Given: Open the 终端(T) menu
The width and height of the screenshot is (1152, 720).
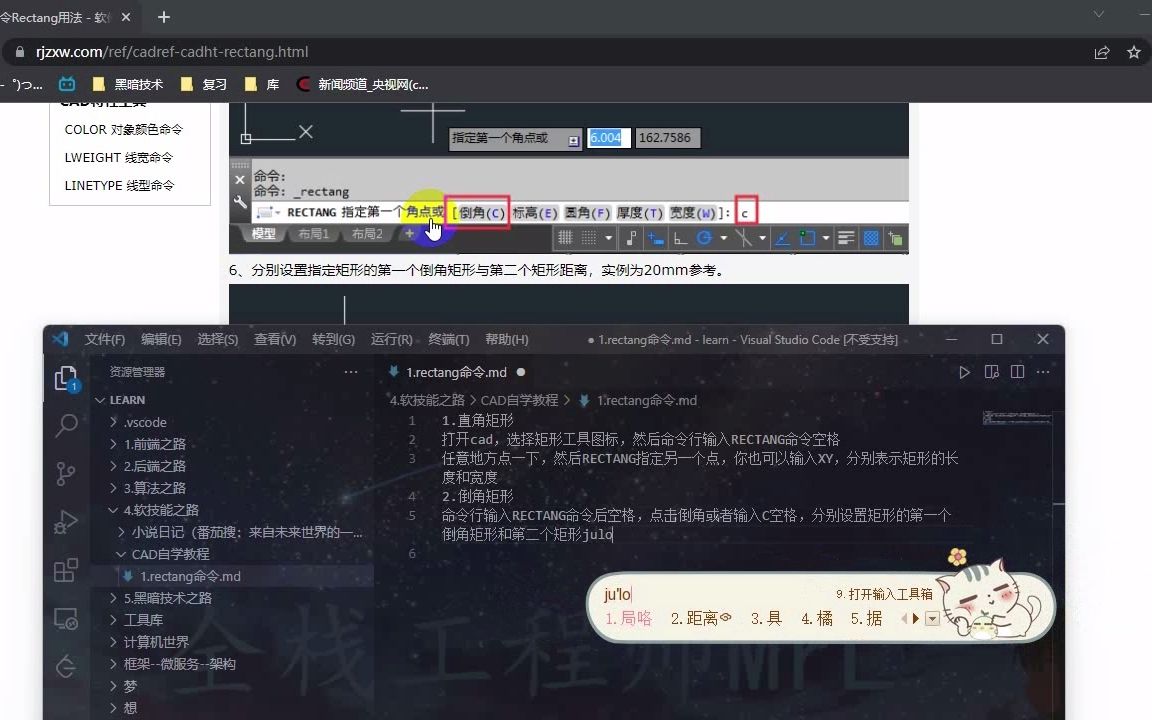Looking at the screenshot, I should coord(448,339).
